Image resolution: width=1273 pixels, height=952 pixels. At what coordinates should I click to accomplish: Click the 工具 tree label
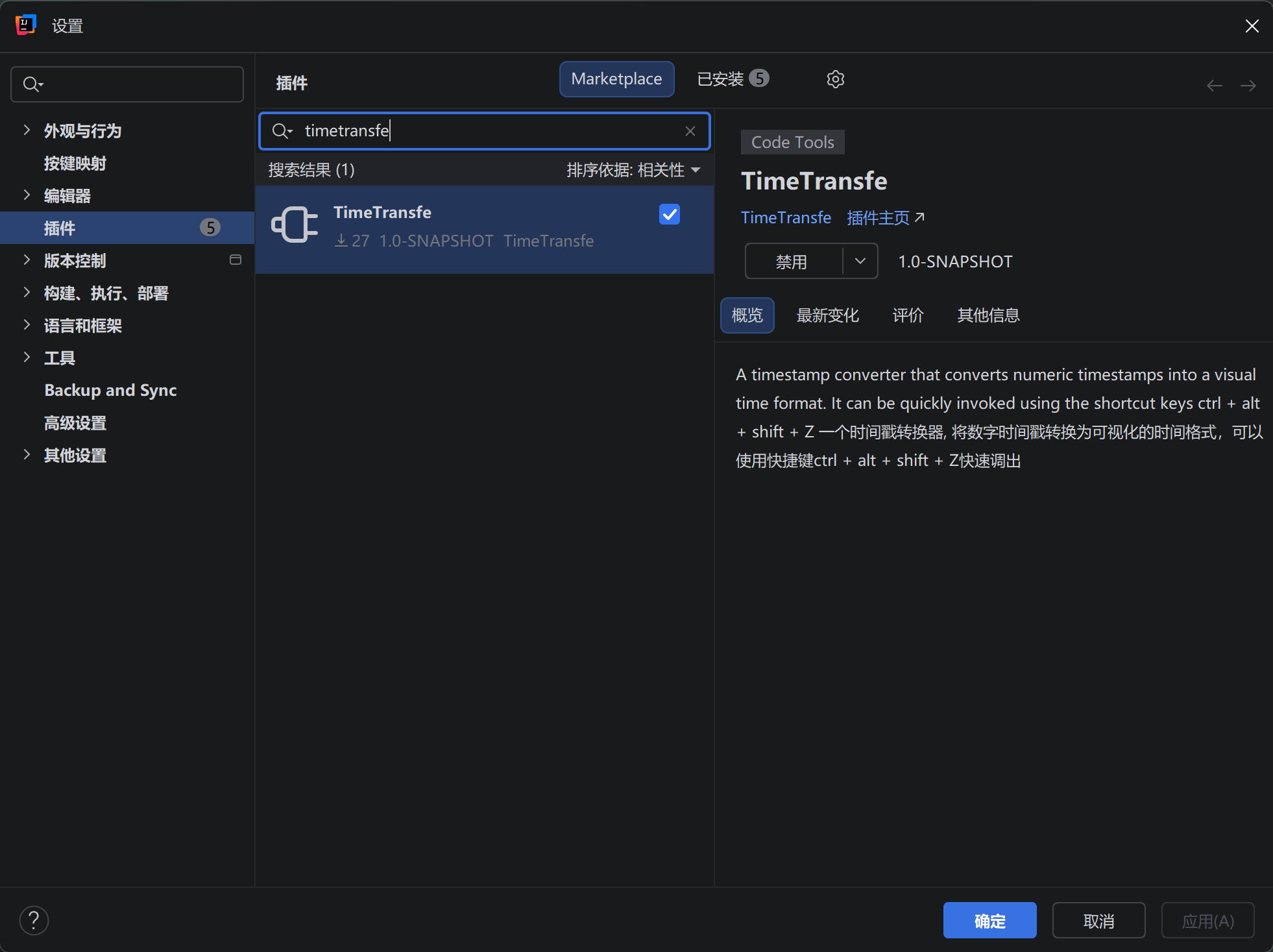coord(60,358)
